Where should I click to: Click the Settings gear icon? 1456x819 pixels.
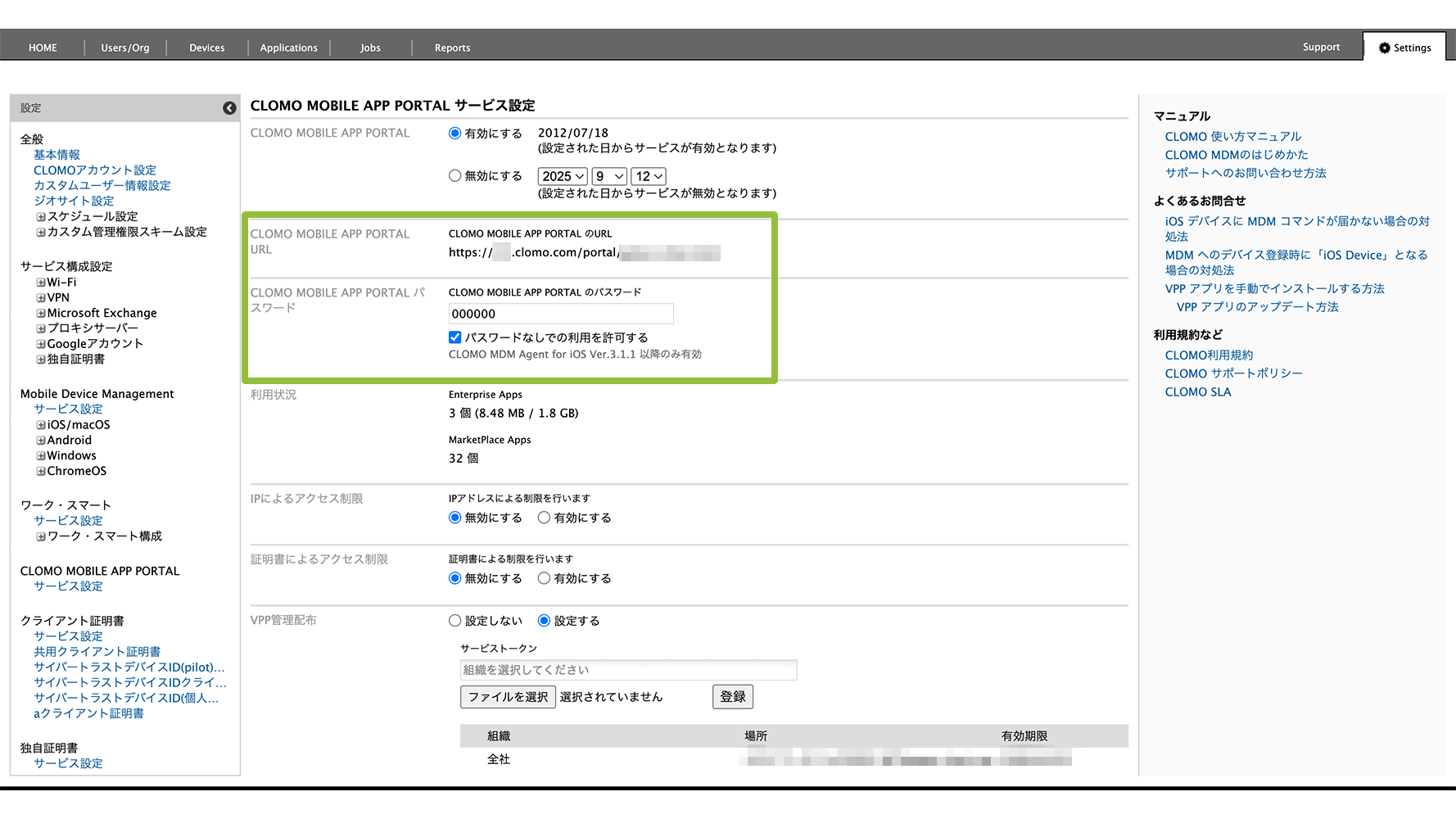(1385, 48)
